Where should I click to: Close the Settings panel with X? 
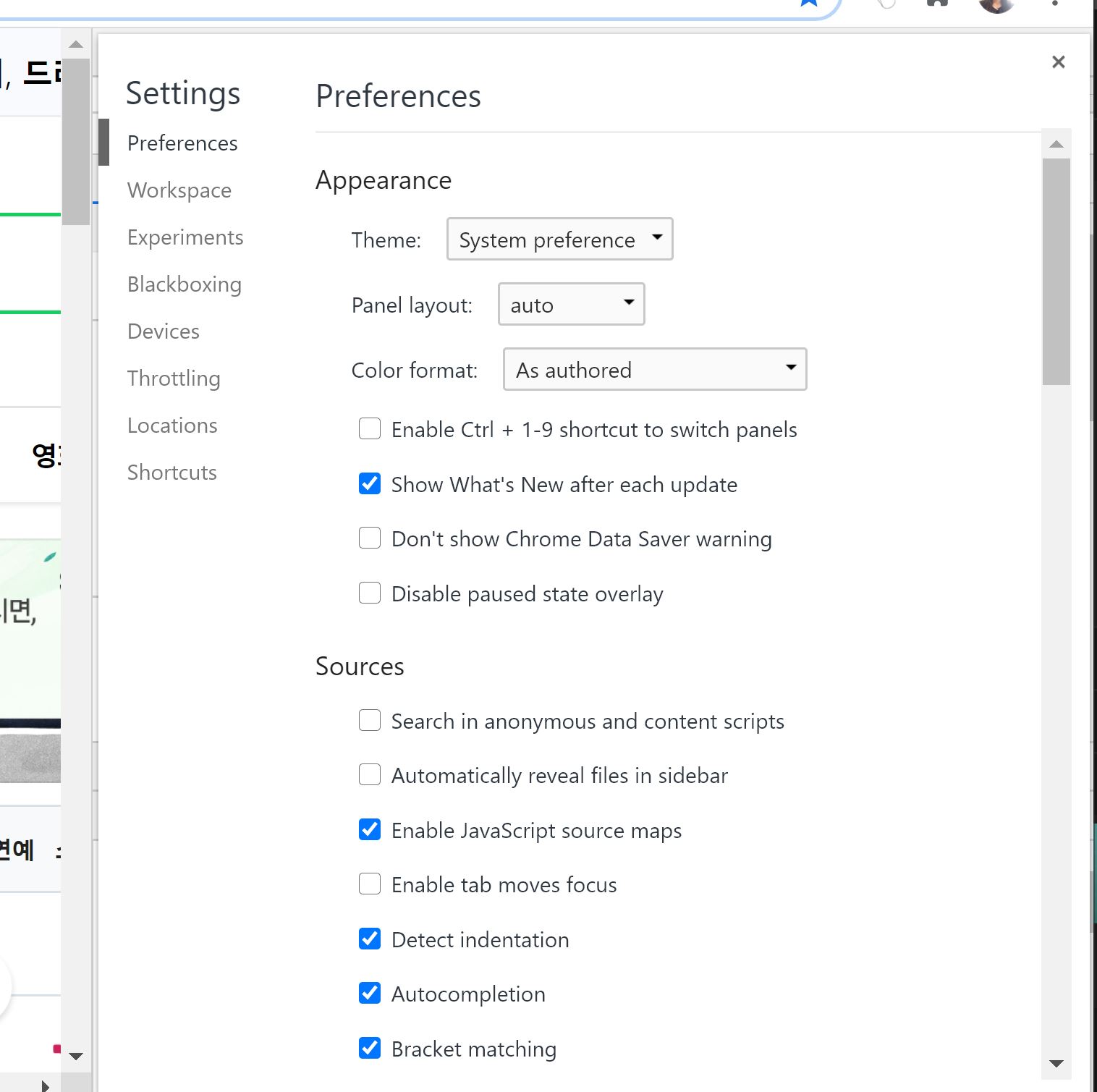tap(1058, 62)
